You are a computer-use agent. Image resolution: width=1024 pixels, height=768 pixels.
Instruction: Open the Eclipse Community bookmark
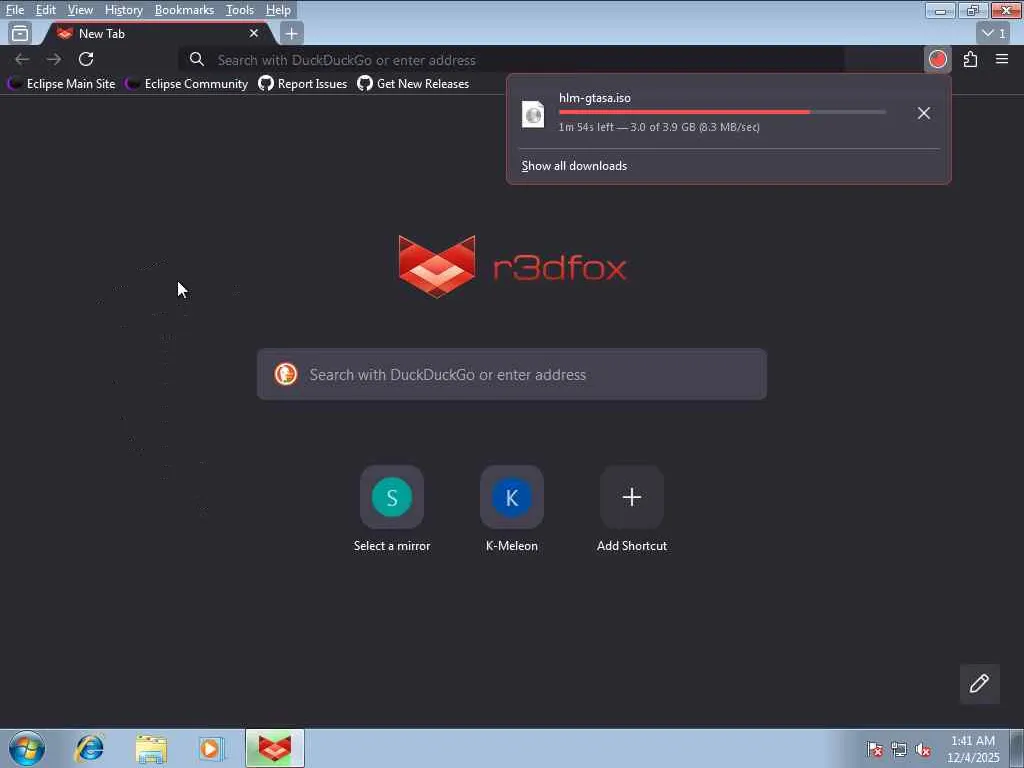coord(187,84)
